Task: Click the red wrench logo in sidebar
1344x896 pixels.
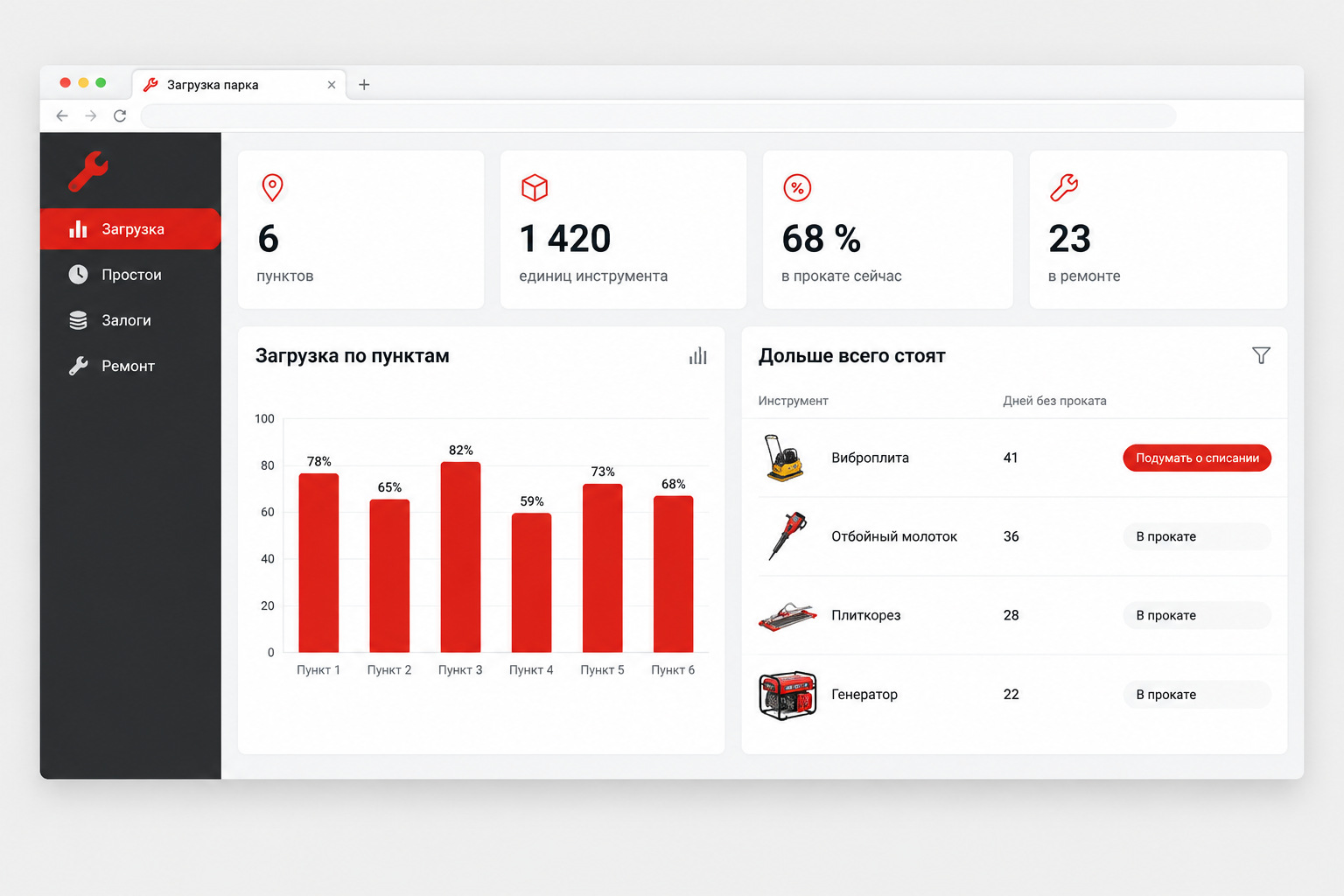Action: pos(88,171)
